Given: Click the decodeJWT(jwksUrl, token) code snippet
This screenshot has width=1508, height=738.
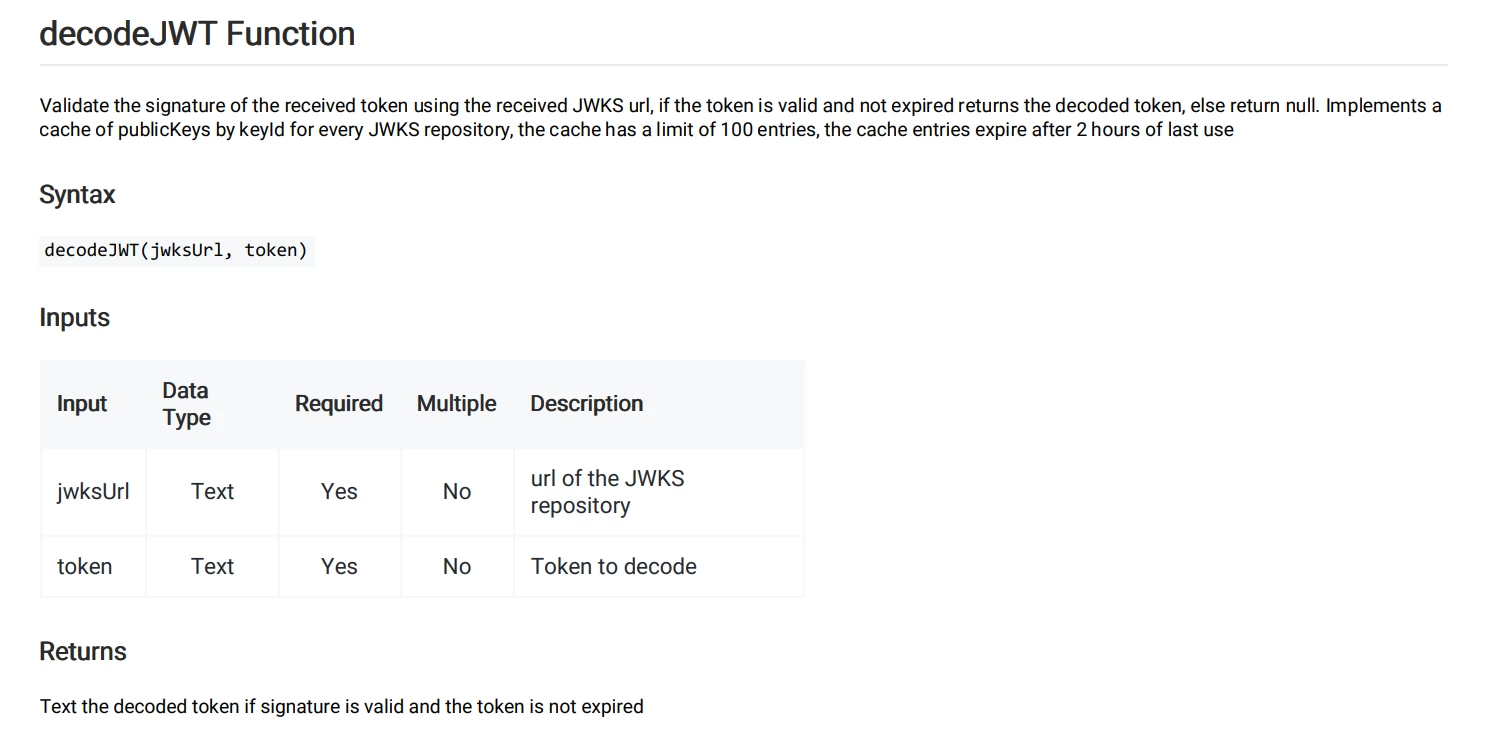Looking at the screenshot, I should tap(176, 250).
